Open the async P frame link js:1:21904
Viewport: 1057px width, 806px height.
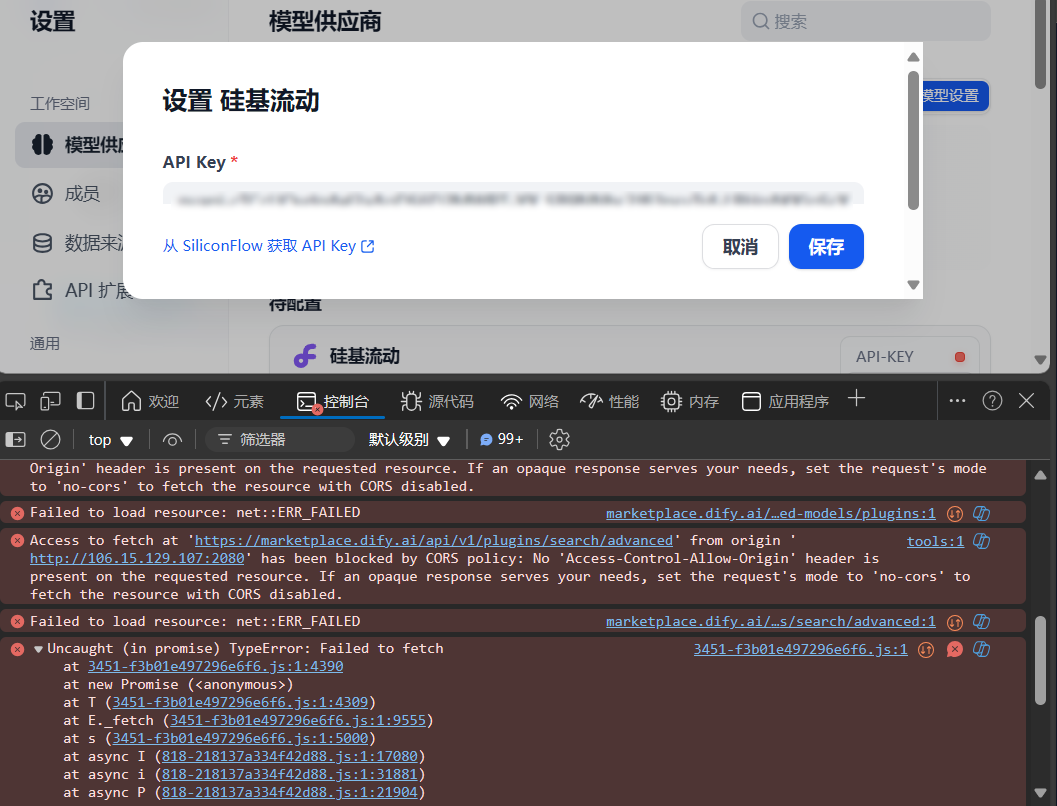coord(290,793)
